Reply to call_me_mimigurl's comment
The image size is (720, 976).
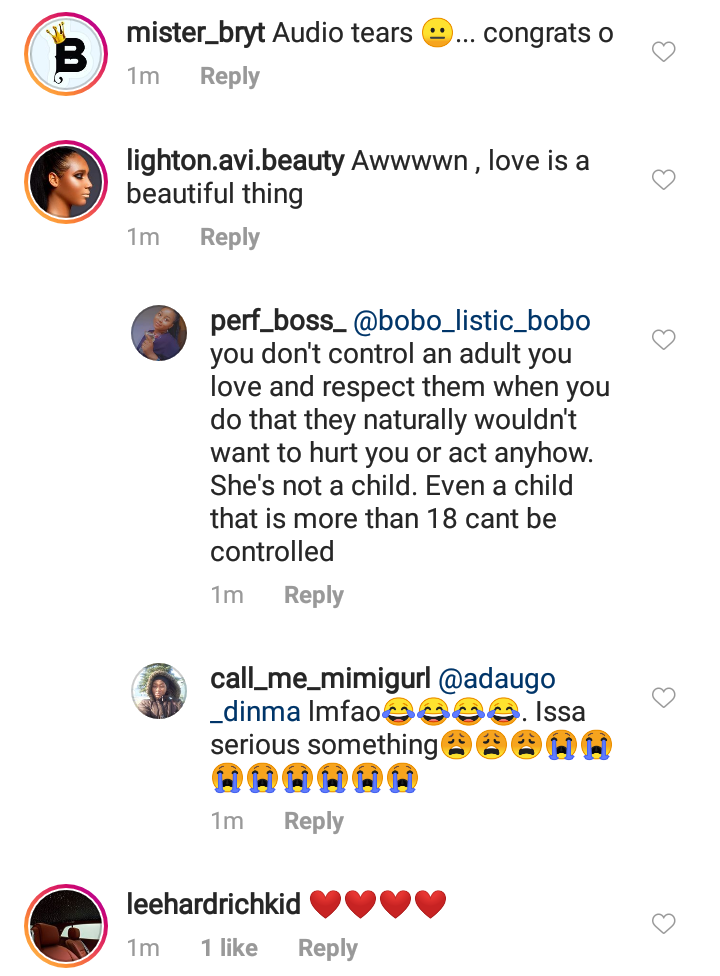point(313,822)
